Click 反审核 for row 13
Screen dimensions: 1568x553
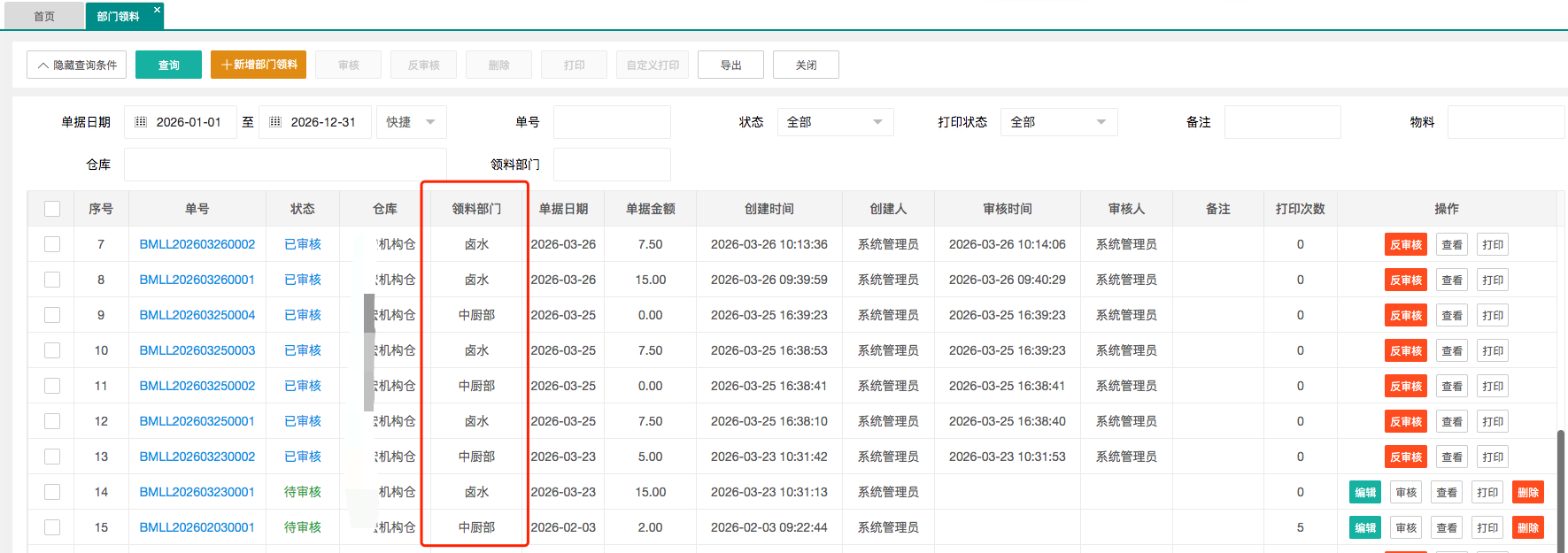[1406, 457]
